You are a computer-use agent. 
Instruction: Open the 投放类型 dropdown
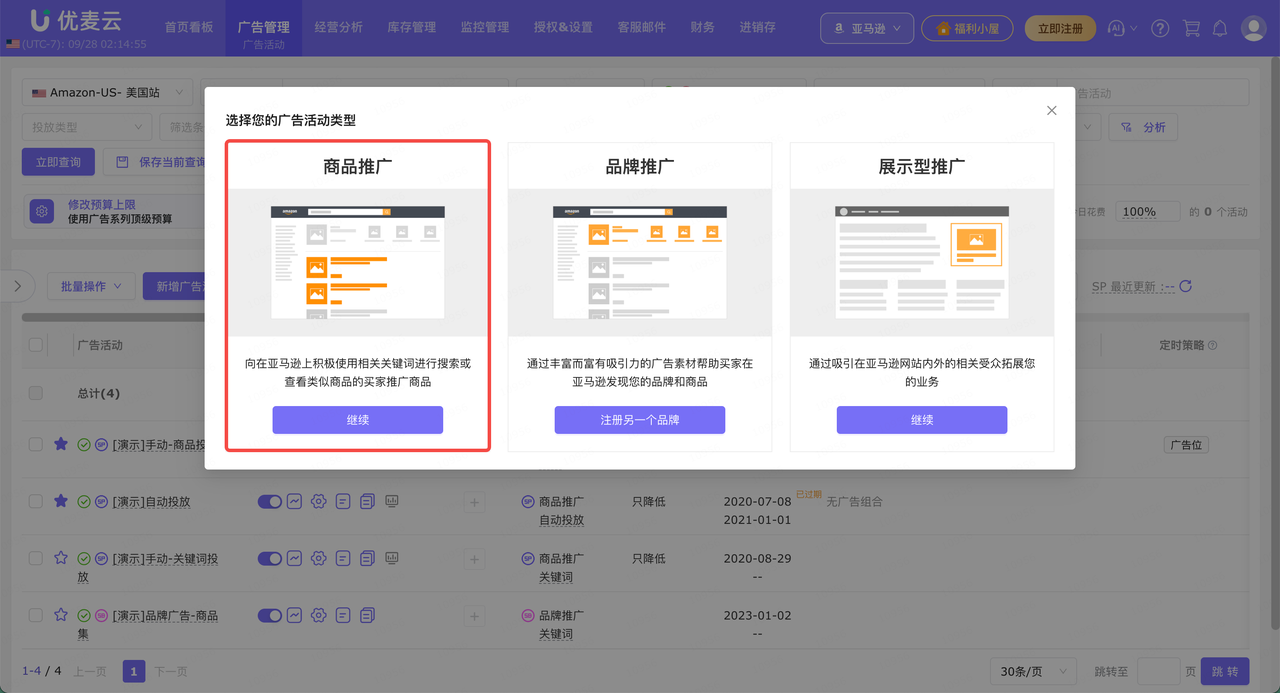click(x=87, y=127)
